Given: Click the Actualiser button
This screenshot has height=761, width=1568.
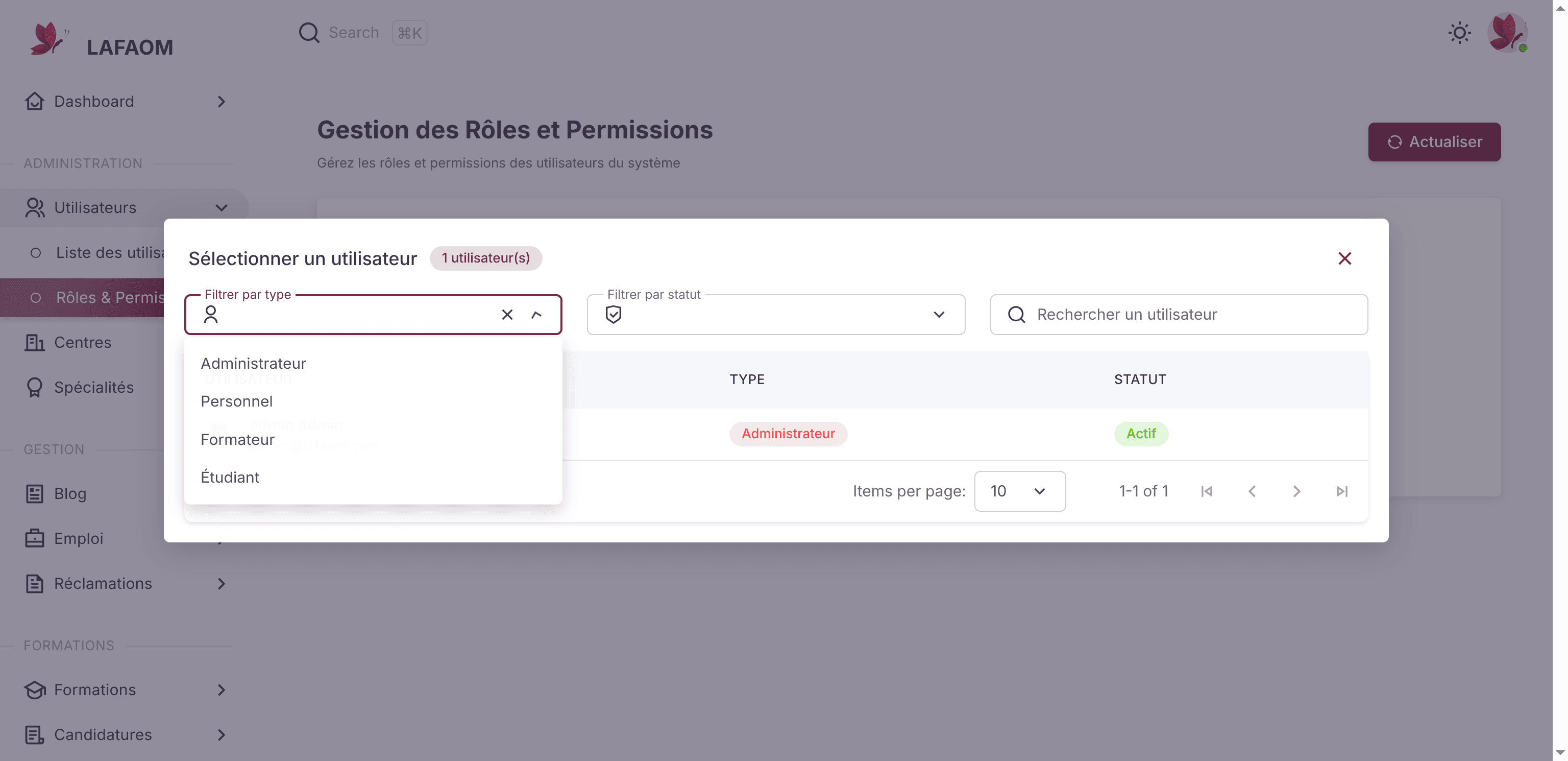Looking at the screenshot, I should pos(1434,142).
